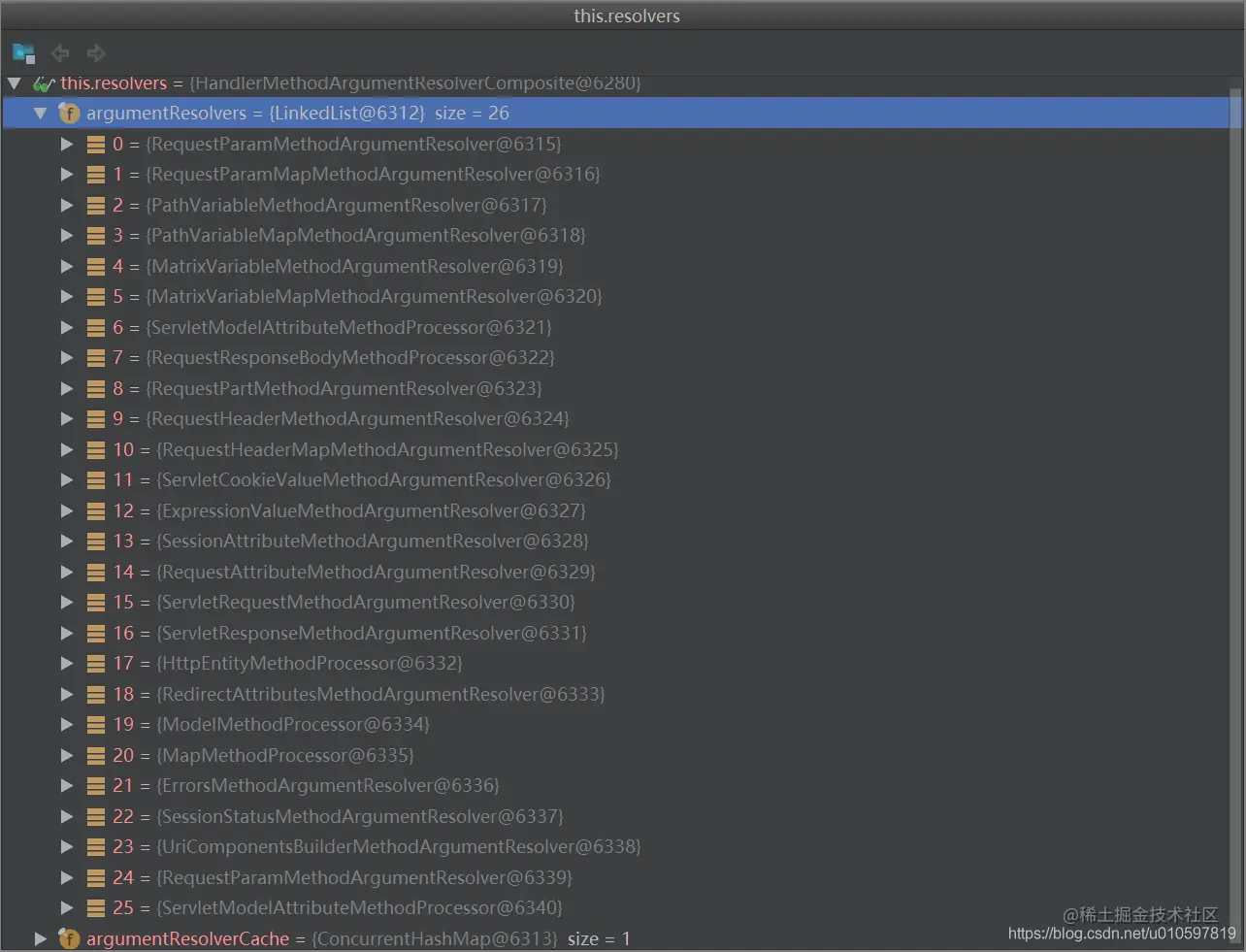Screen dimensions: 1246x952
Task: Click the list element icon for index 15
Action: click(x=96, y=603)
